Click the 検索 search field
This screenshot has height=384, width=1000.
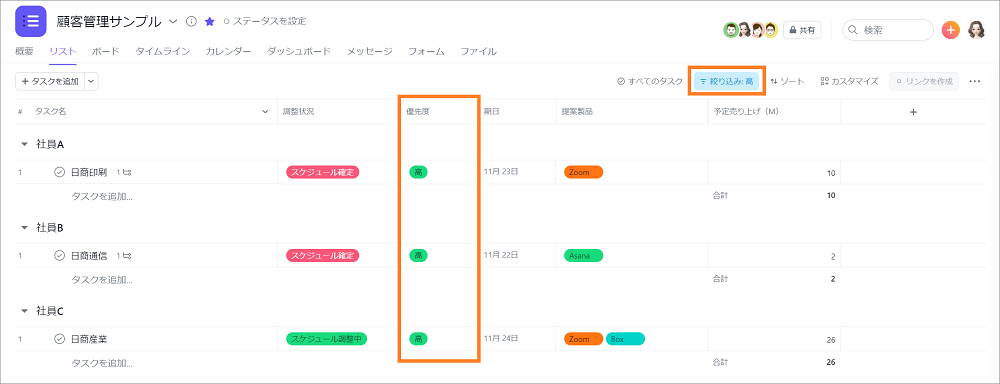pyautogui.click(x=888, y=29)
